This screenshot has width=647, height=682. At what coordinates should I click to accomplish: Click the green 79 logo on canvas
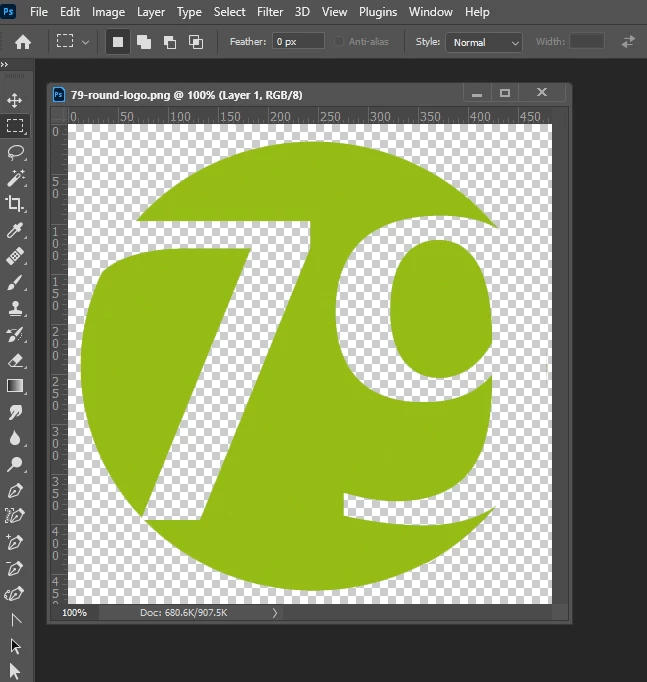click(288, 365)
